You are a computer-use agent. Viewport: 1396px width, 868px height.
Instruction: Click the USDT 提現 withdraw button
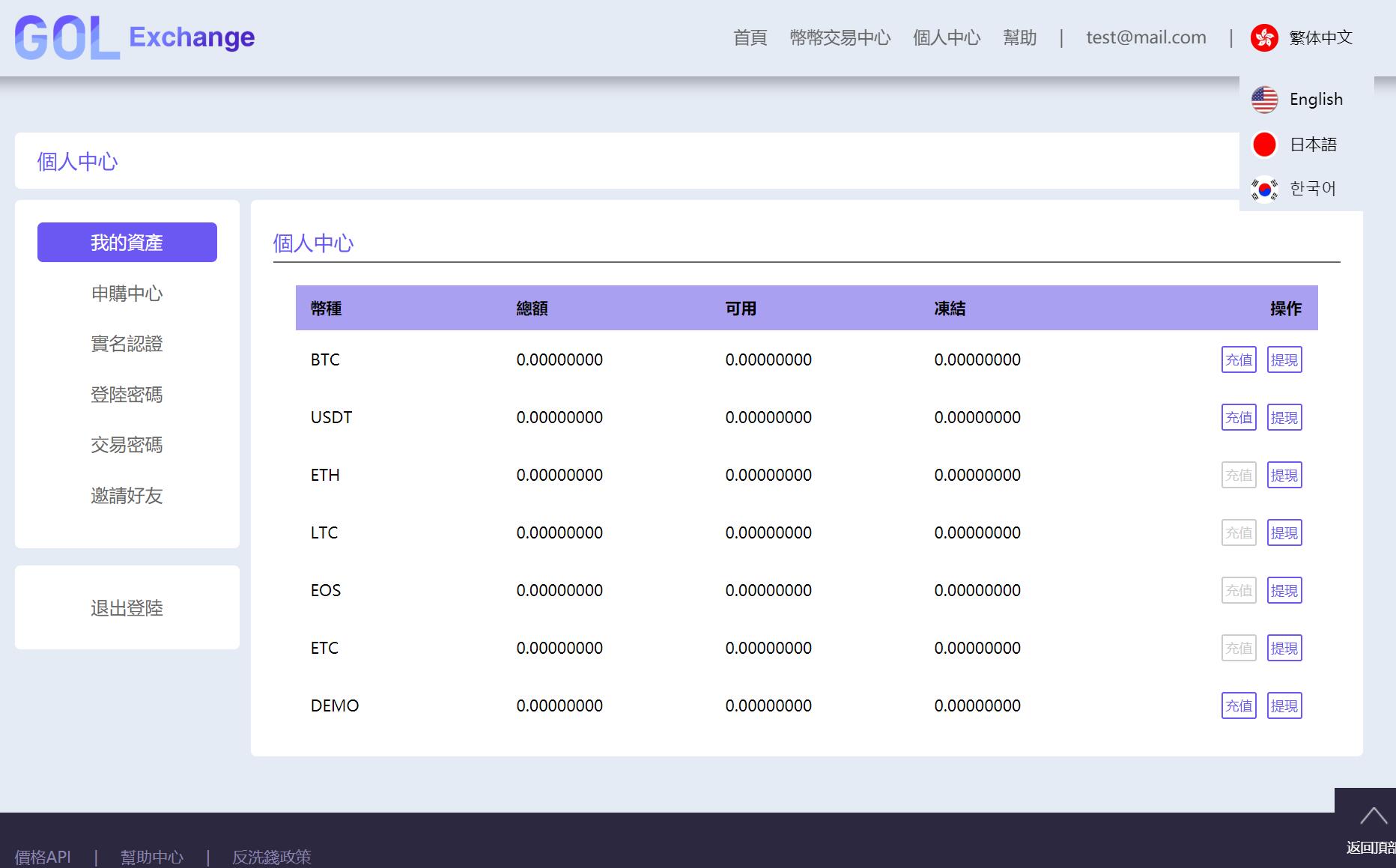1284,417
